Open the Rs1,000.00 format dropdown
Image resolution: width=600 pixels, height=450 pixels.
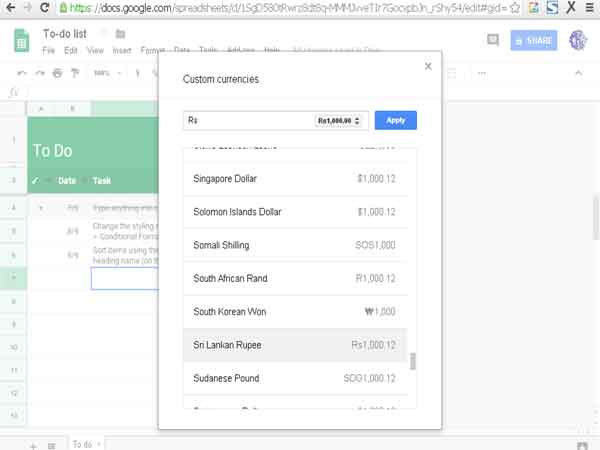[338, 121]
